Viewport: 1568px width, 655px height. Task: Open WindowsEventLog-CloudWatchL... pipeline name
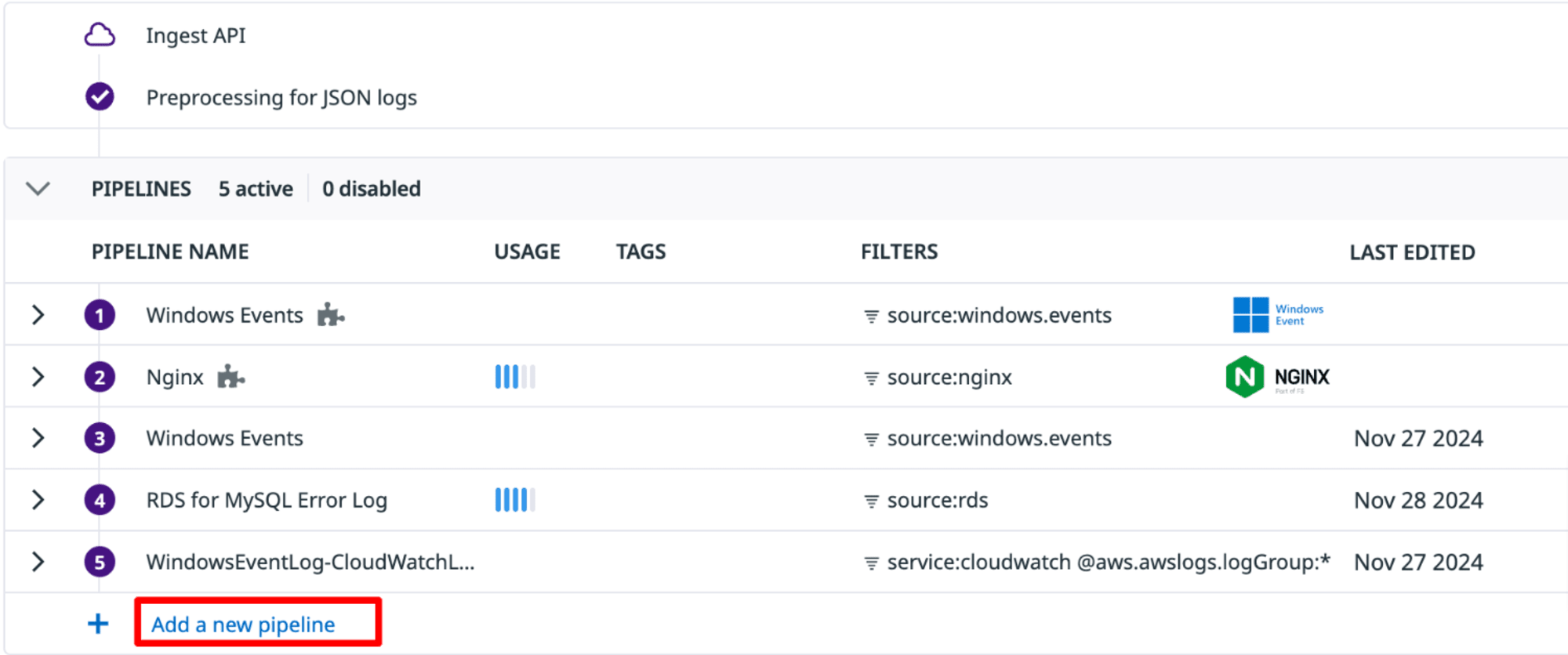pos(310,562)
